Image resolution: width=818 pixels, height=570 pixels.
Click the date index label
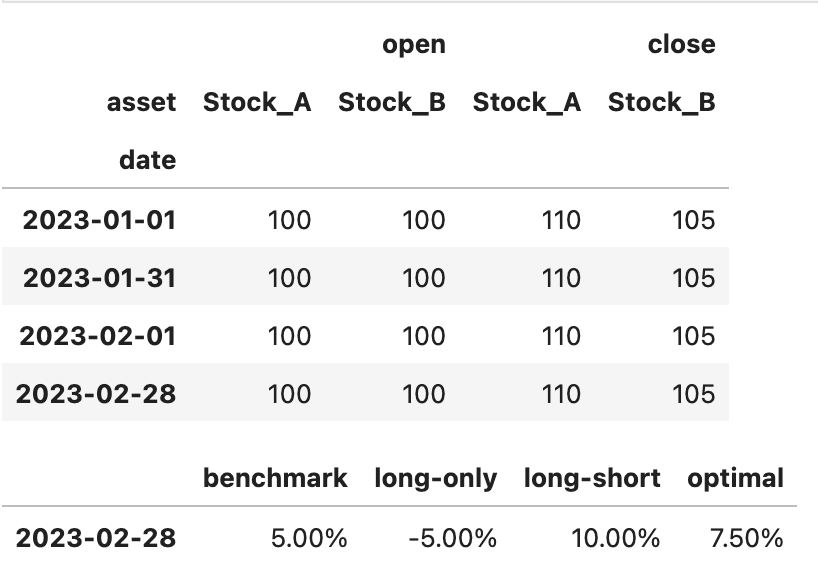pyautogui.click(x=148, y=160)
